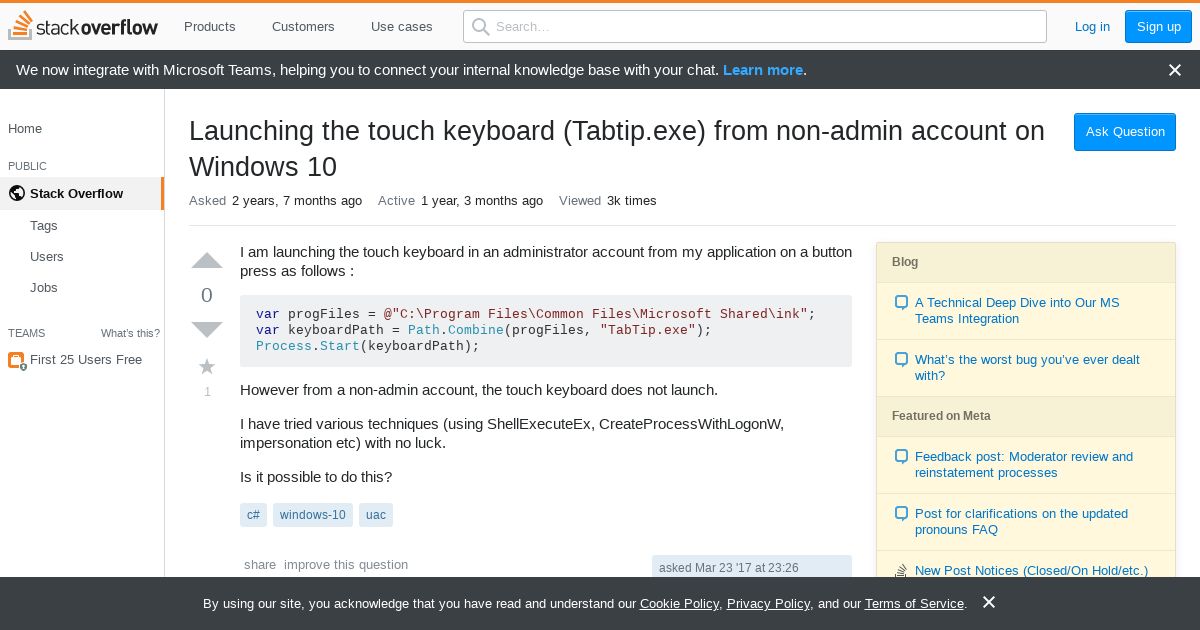Open First 25 Users Free link
1200x630 pixels.
86,360
